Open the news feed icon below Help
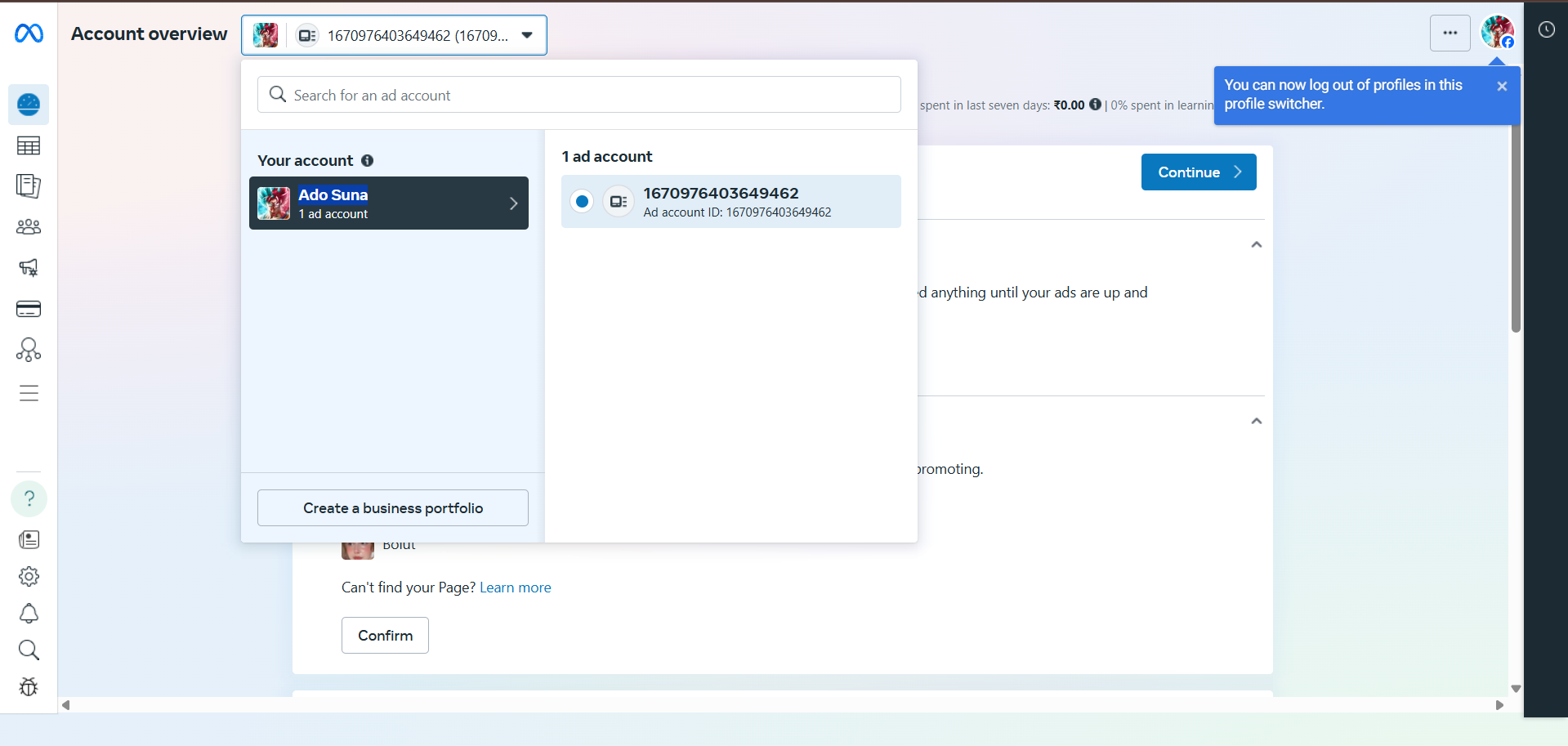The image size is (1568, 746). [x=29, y=539]
